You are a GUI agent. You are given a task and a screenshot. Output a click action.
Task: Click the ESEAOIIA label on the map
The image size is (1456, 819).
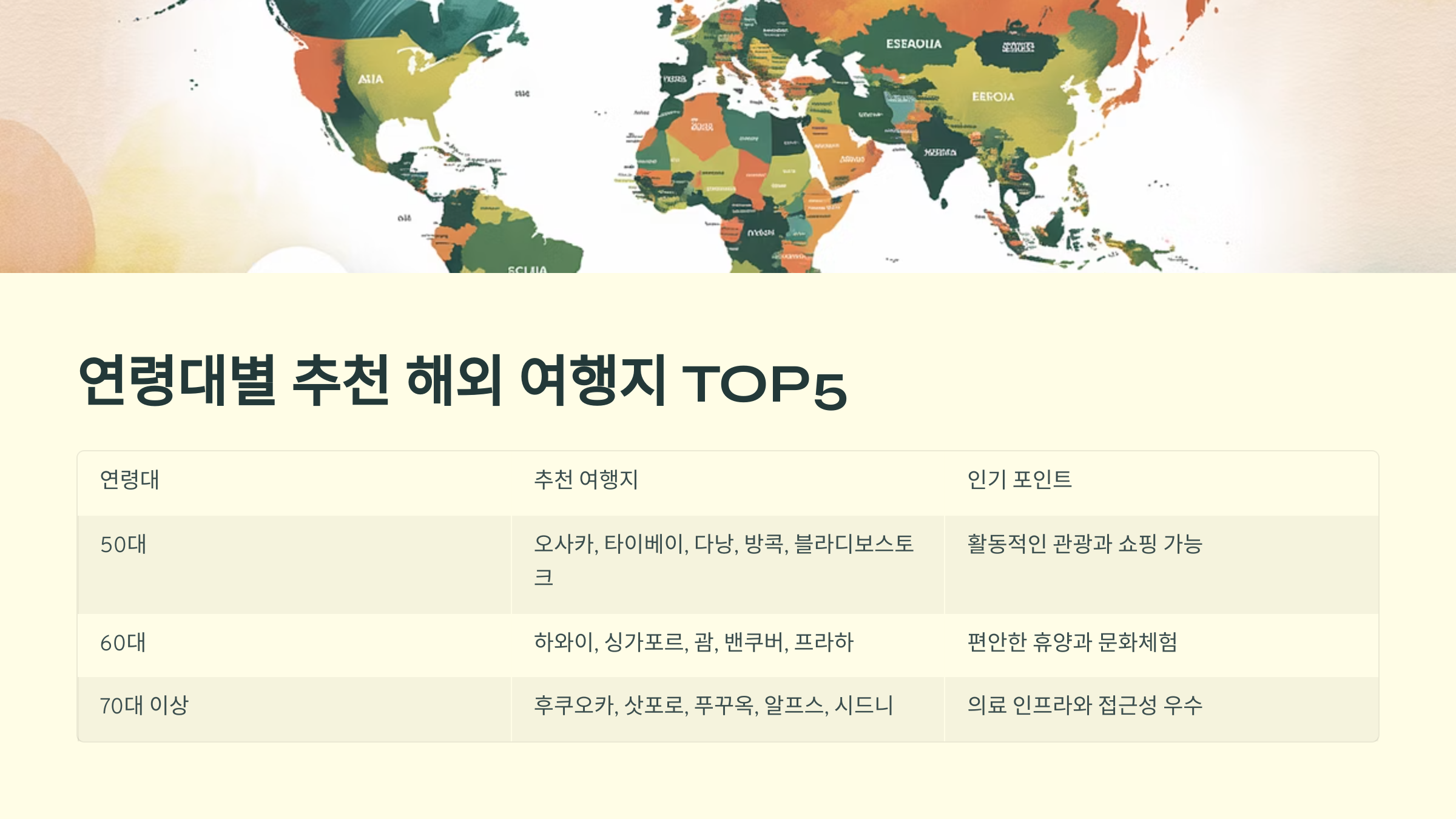tap(914, 44)
